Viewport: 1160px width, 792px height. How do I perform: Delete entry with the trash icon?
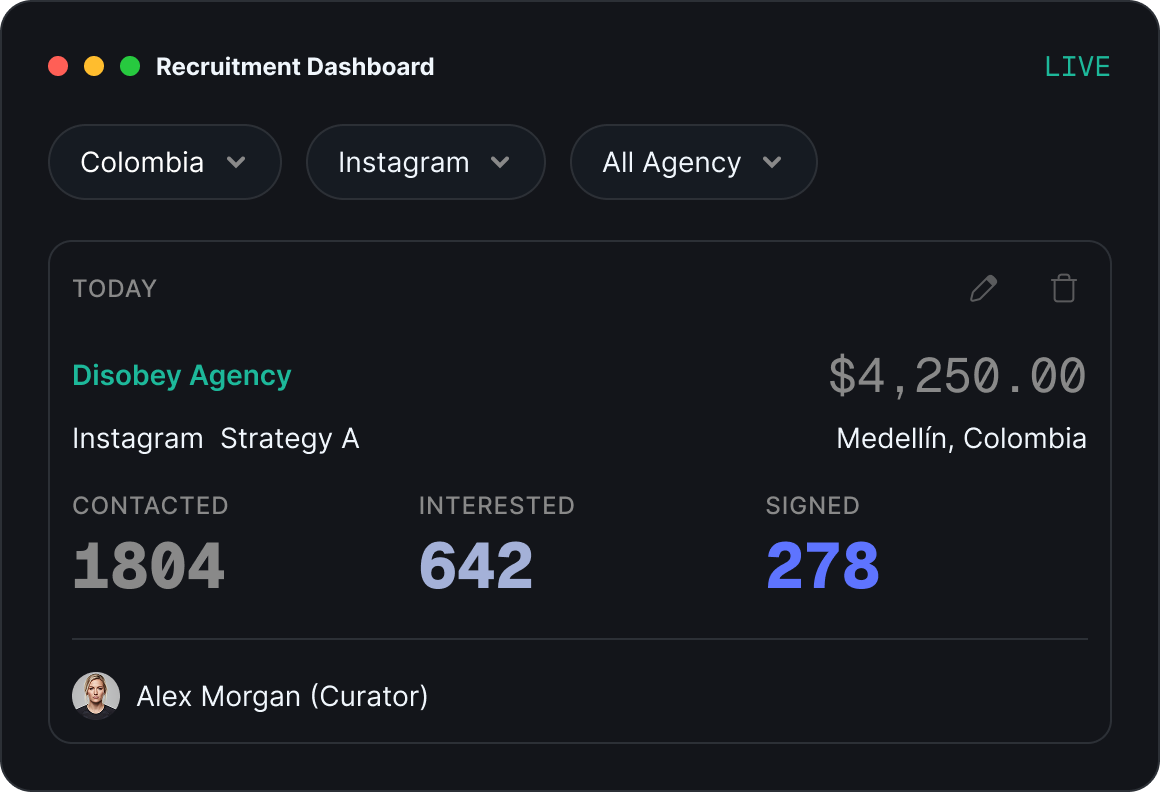[1064, 288]
